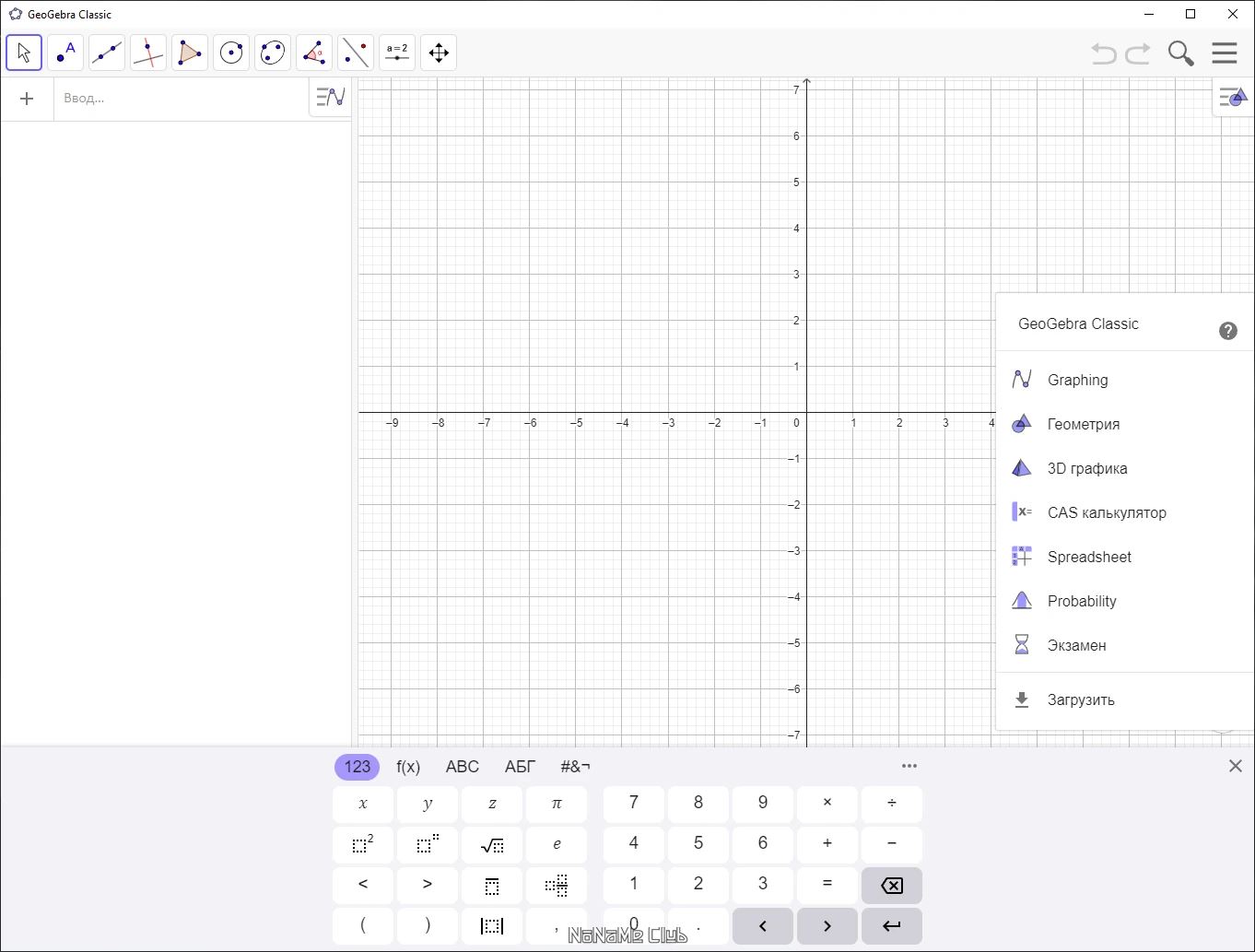Image resolution: width=1255 pixels, height=952 pixels.
Task: Tap the z key
Action: tap(492, 804)
